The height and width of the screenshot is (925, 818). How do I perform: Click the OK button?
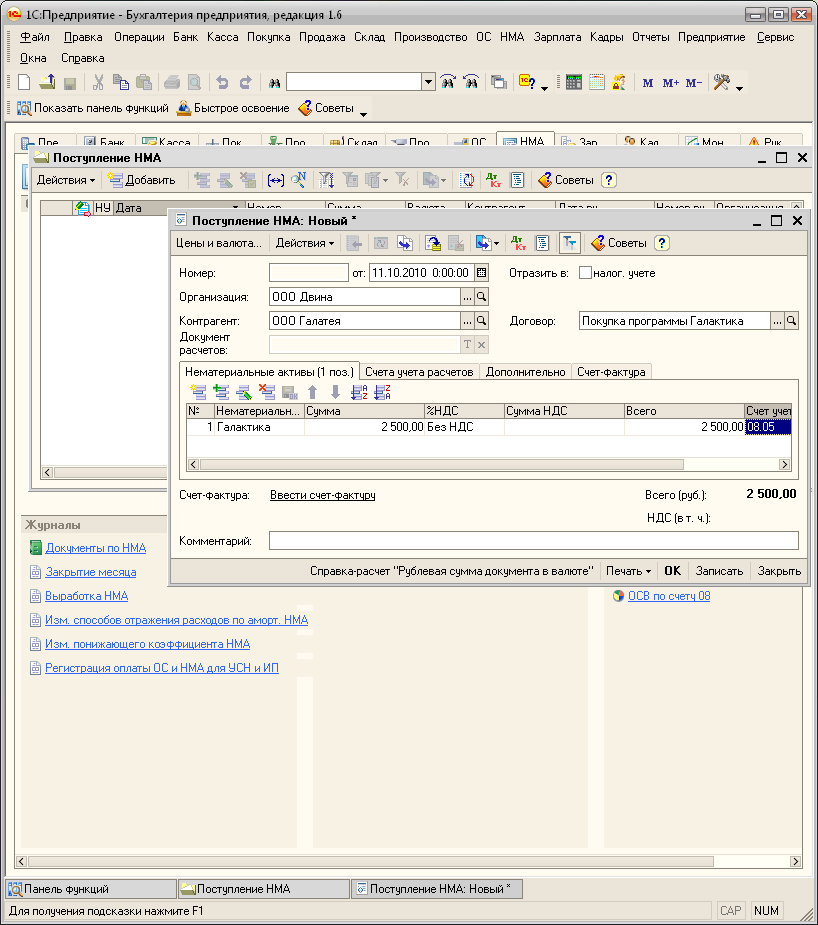(x=672, y=571)
